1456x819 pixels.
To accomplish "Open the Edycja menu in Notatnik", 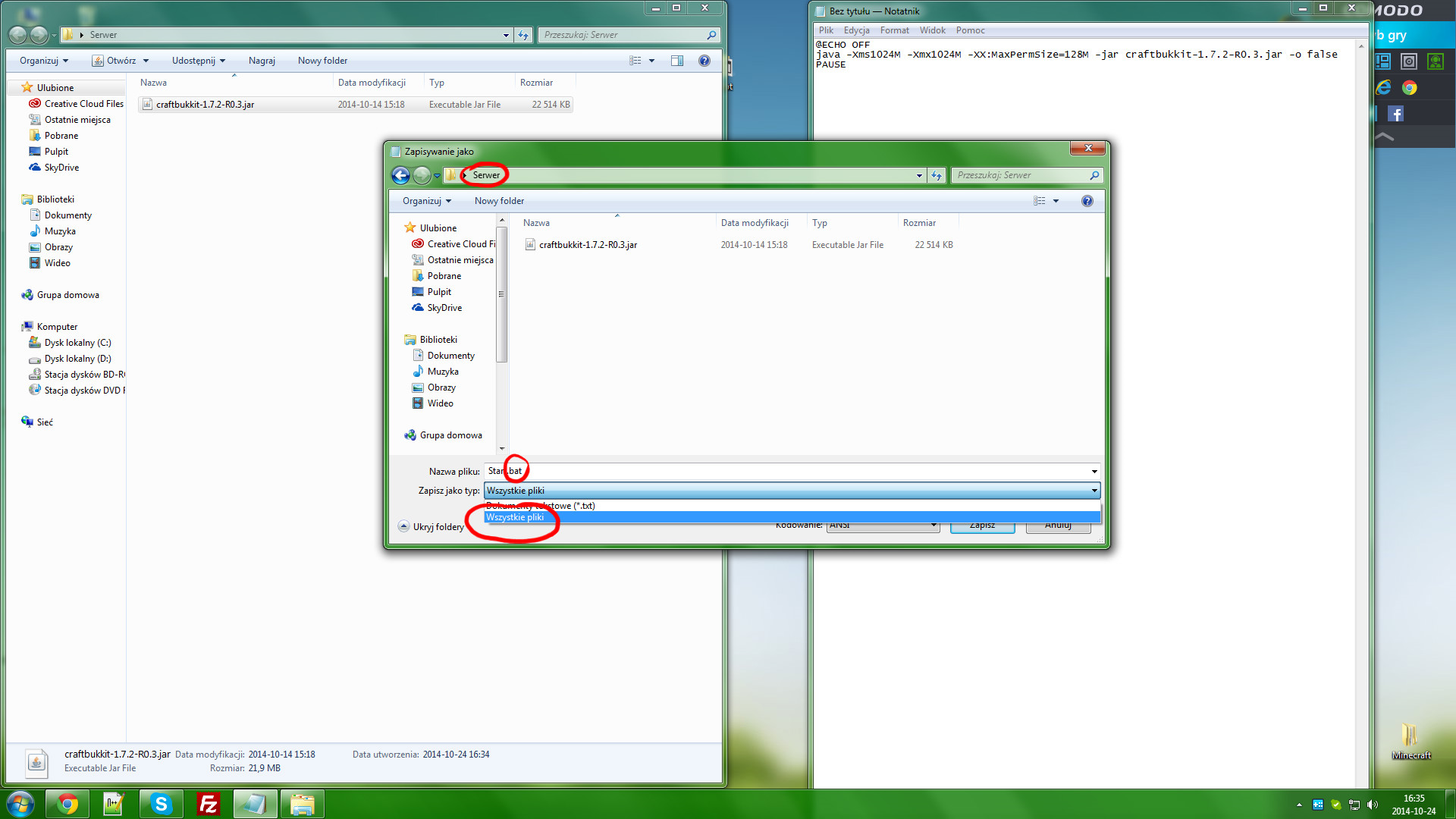I will point(856,30).
